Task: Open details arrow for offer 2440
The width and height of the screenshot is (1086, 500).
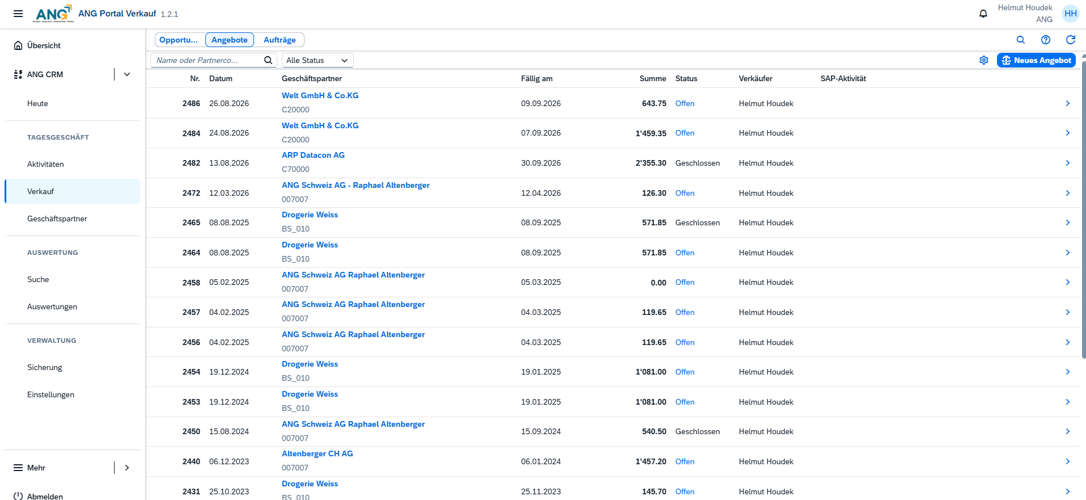Action: click(1067, 461)
